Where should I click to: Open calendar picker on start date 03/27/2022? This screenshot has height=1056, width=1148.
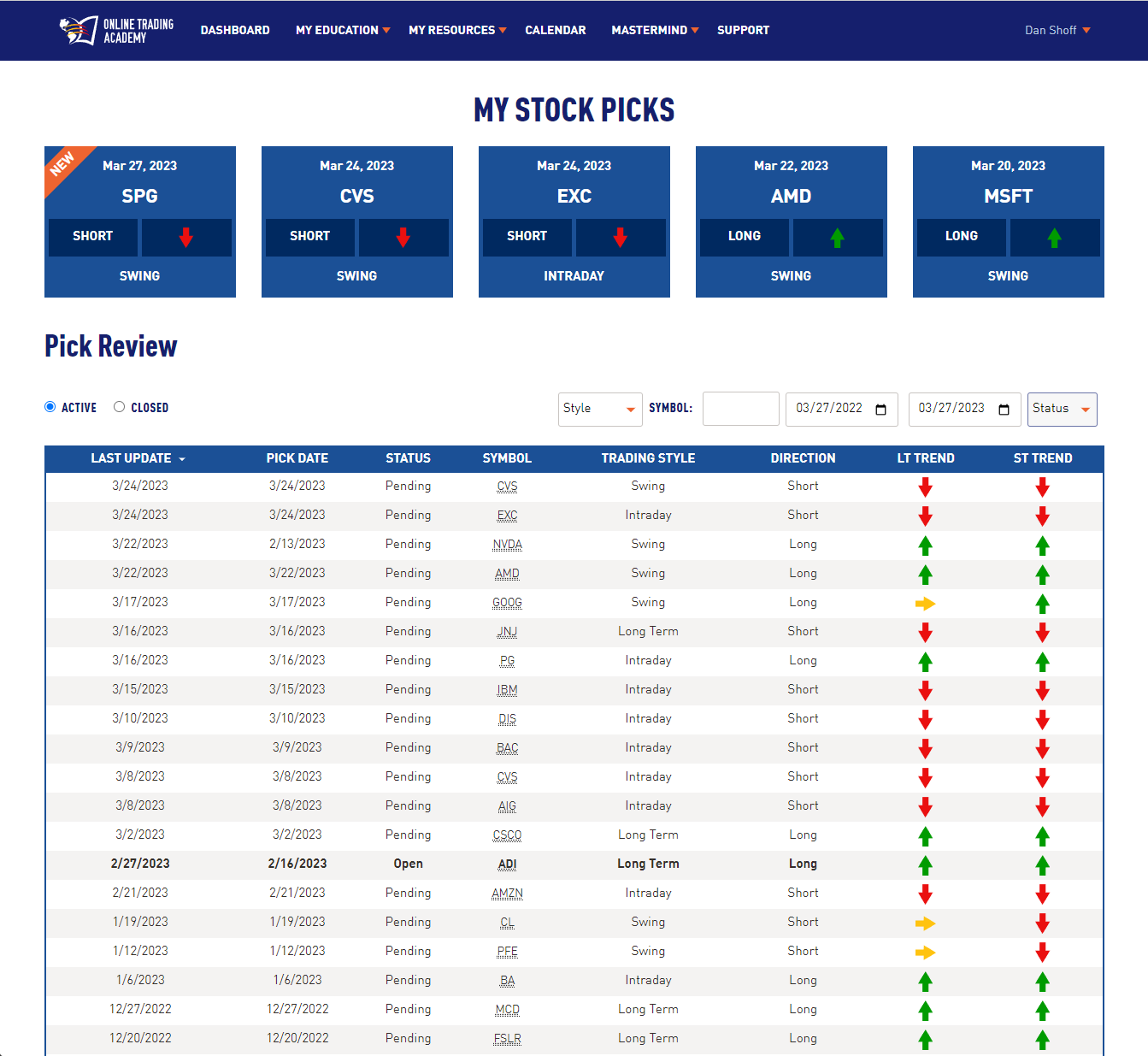coord(881,410)
